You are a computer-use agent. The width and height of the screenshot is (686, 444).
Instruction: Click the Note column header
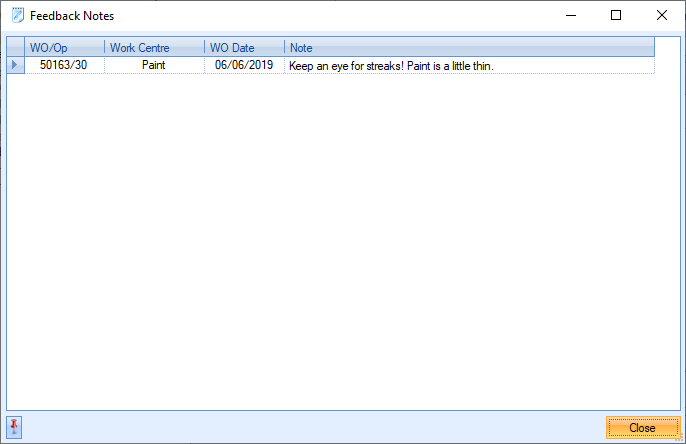[468, 47]
